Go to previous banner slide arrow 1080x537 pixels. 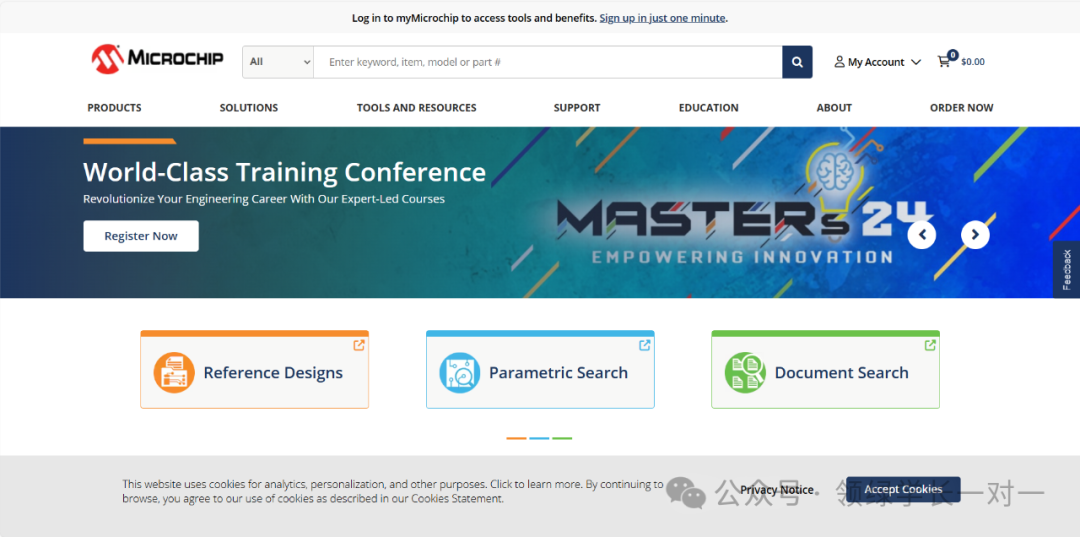(x=922, y=235)
